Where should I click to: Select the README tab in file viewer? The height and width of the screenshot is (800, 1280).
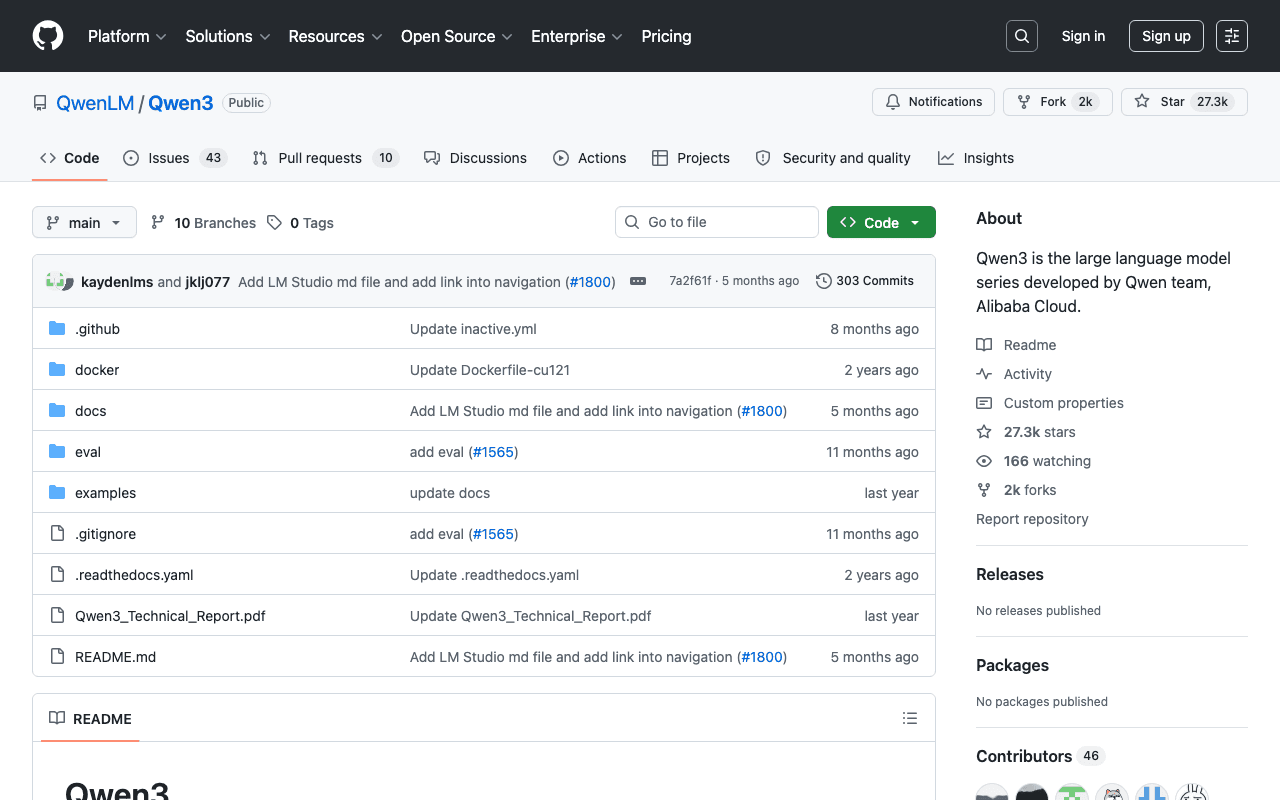[90, 718]
